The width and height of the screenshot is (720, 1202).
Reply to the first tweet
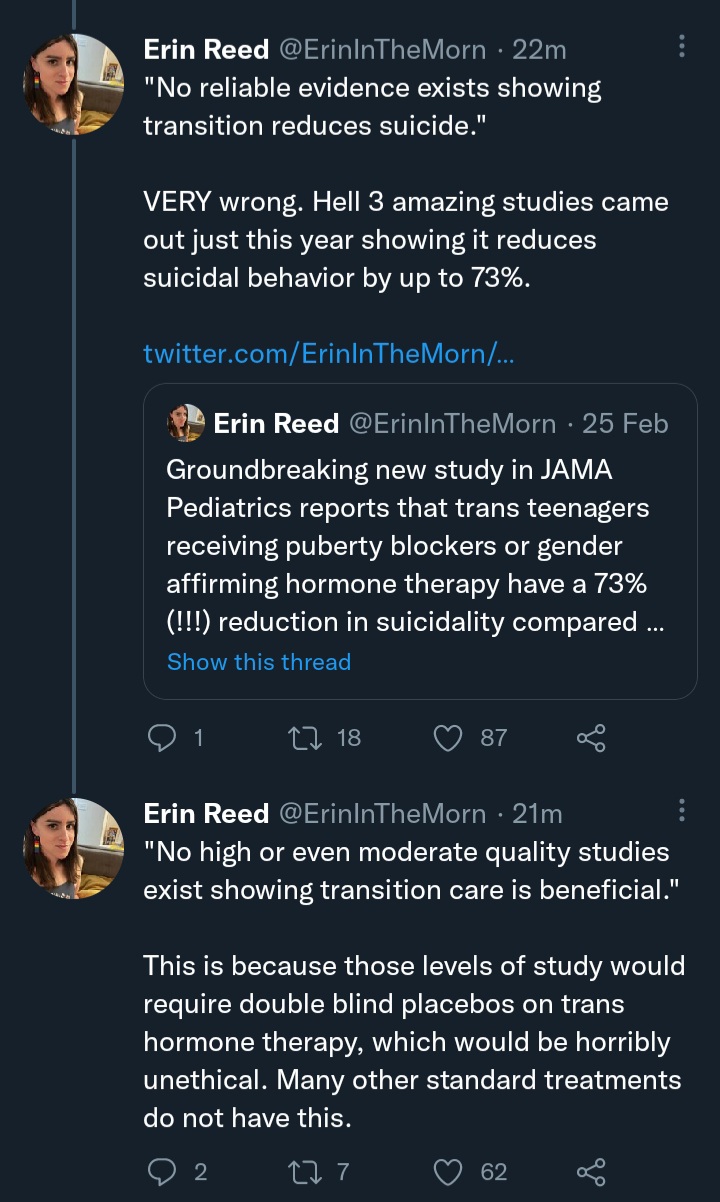coord(162,738)
